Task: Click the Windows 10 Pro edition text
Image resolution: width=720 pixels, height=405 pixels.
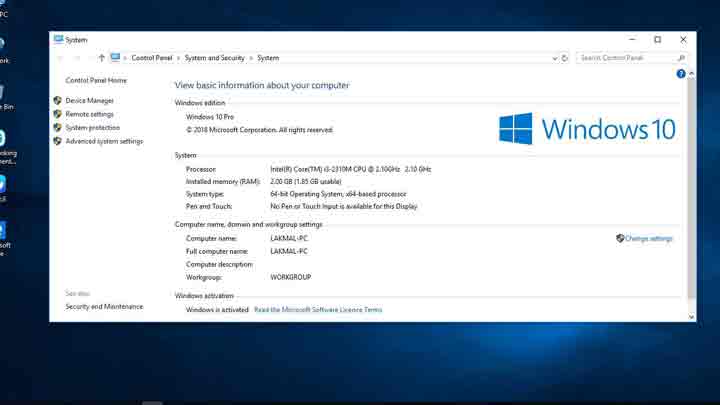Action: [210, 117]
